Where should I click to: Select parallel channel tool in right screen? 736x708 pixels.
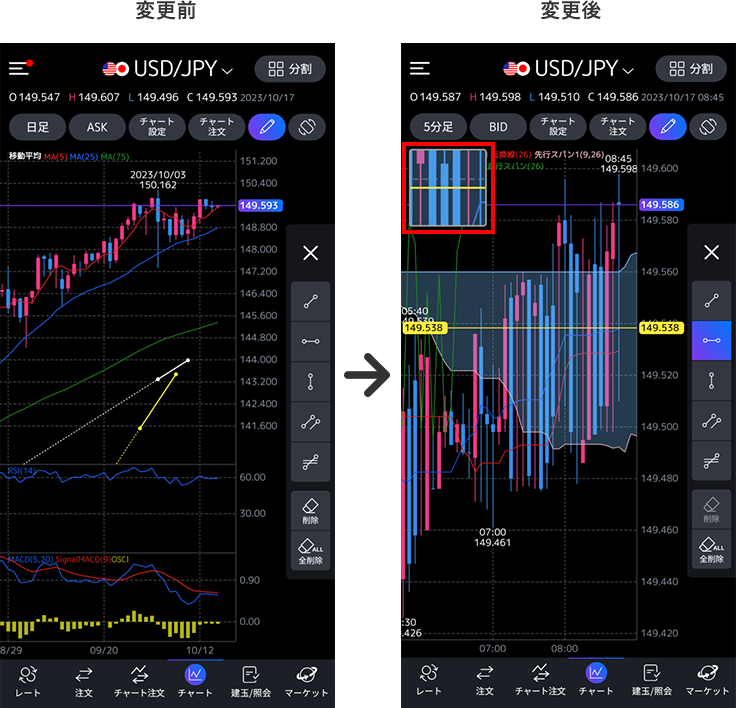tap(712, 461)
